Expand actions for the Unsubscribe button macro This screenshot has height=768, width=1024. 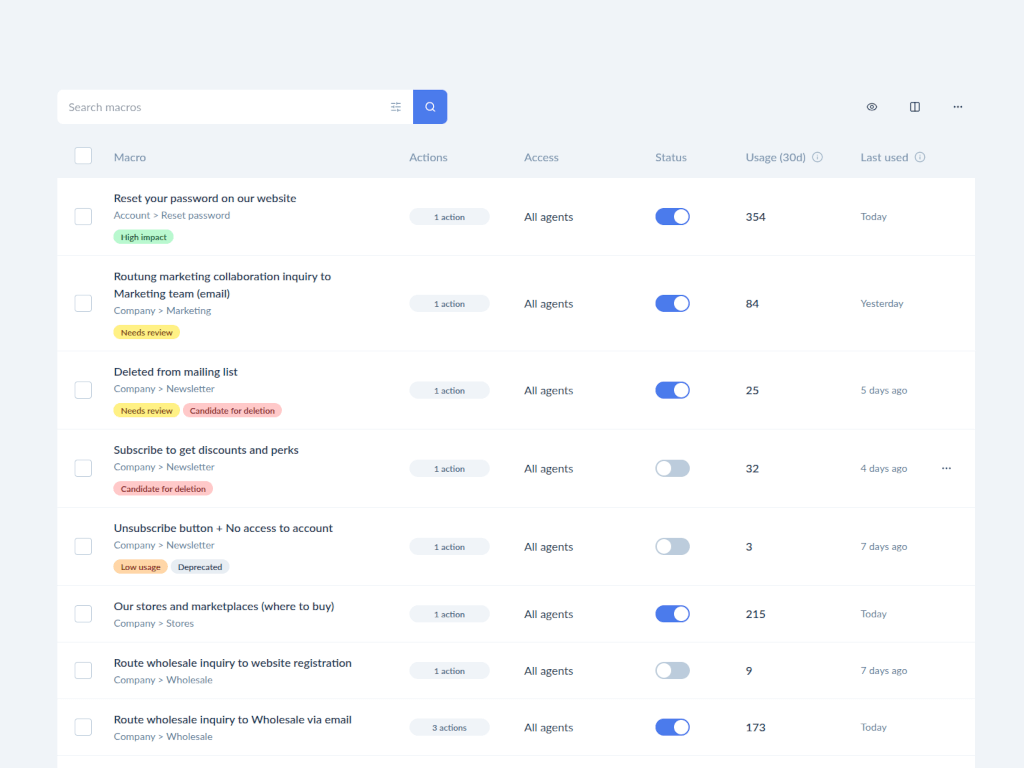click(449, 546)
